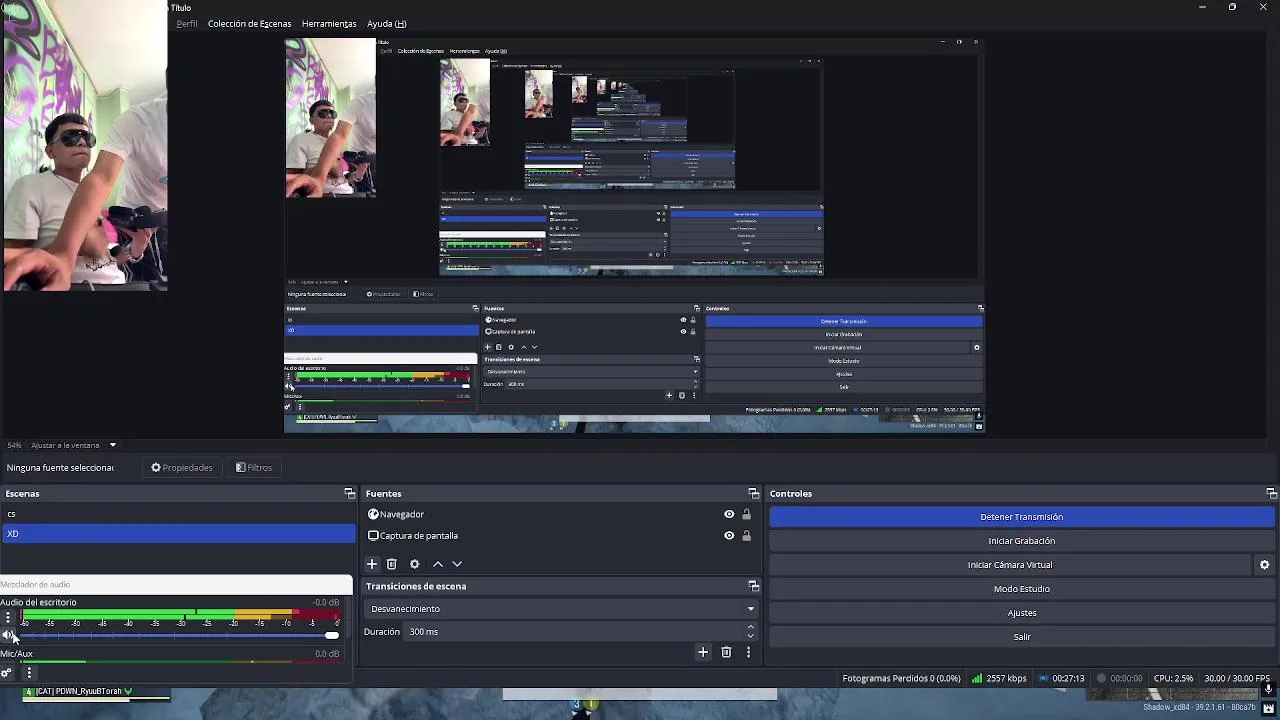This screenshot has height=720, width=1280.
Task: Toggle visibility eye of Navegador source
Action: [x=729, y=514]
